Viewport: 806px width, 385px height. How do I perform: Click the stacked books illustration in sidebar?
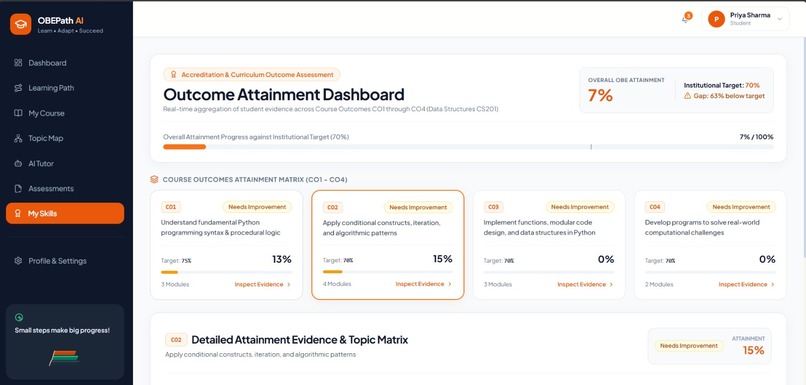pyautogui.click(x=64, y=357)
